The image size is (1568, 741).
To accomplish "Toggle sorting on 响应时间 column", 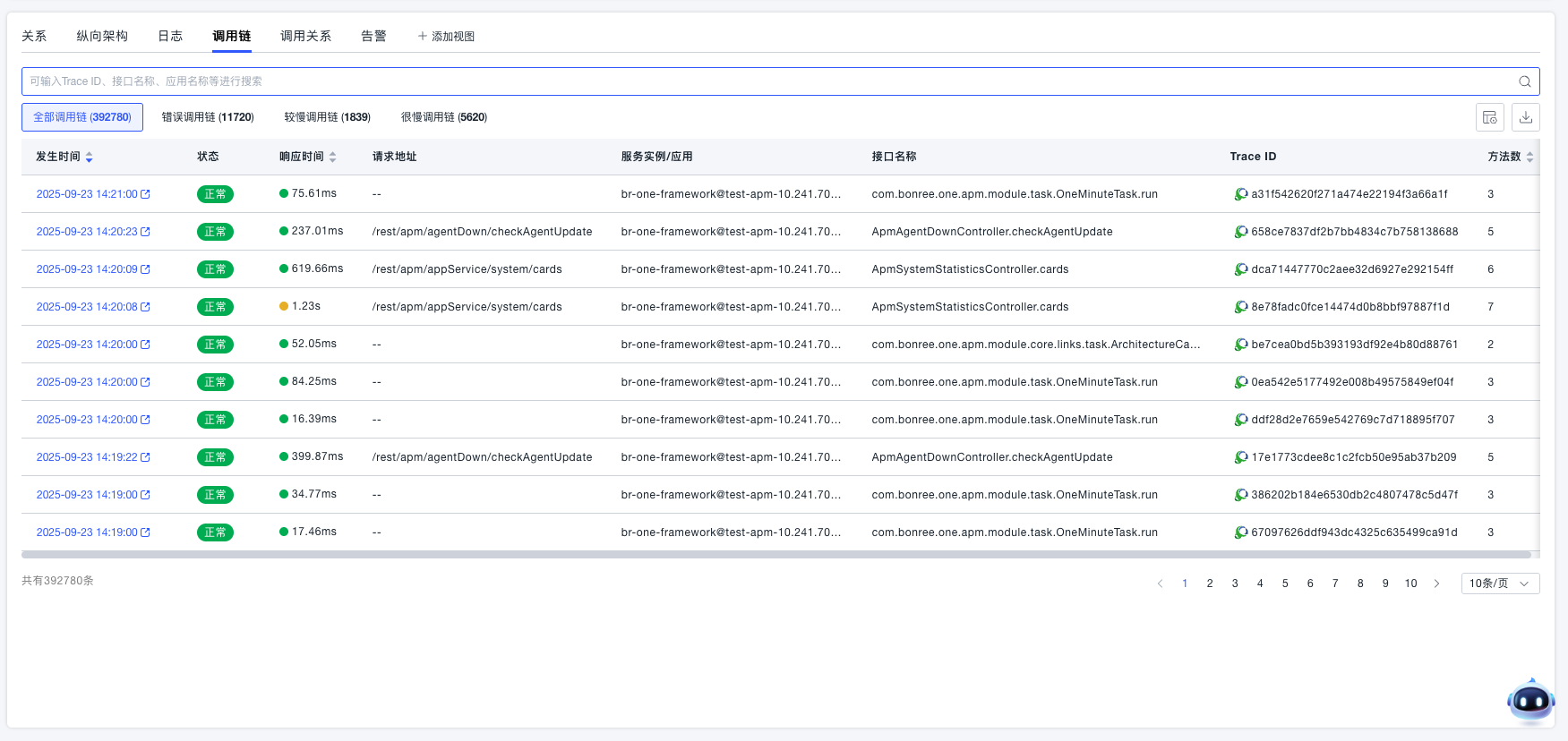I will pyautogui.click(x=332, y=157).
